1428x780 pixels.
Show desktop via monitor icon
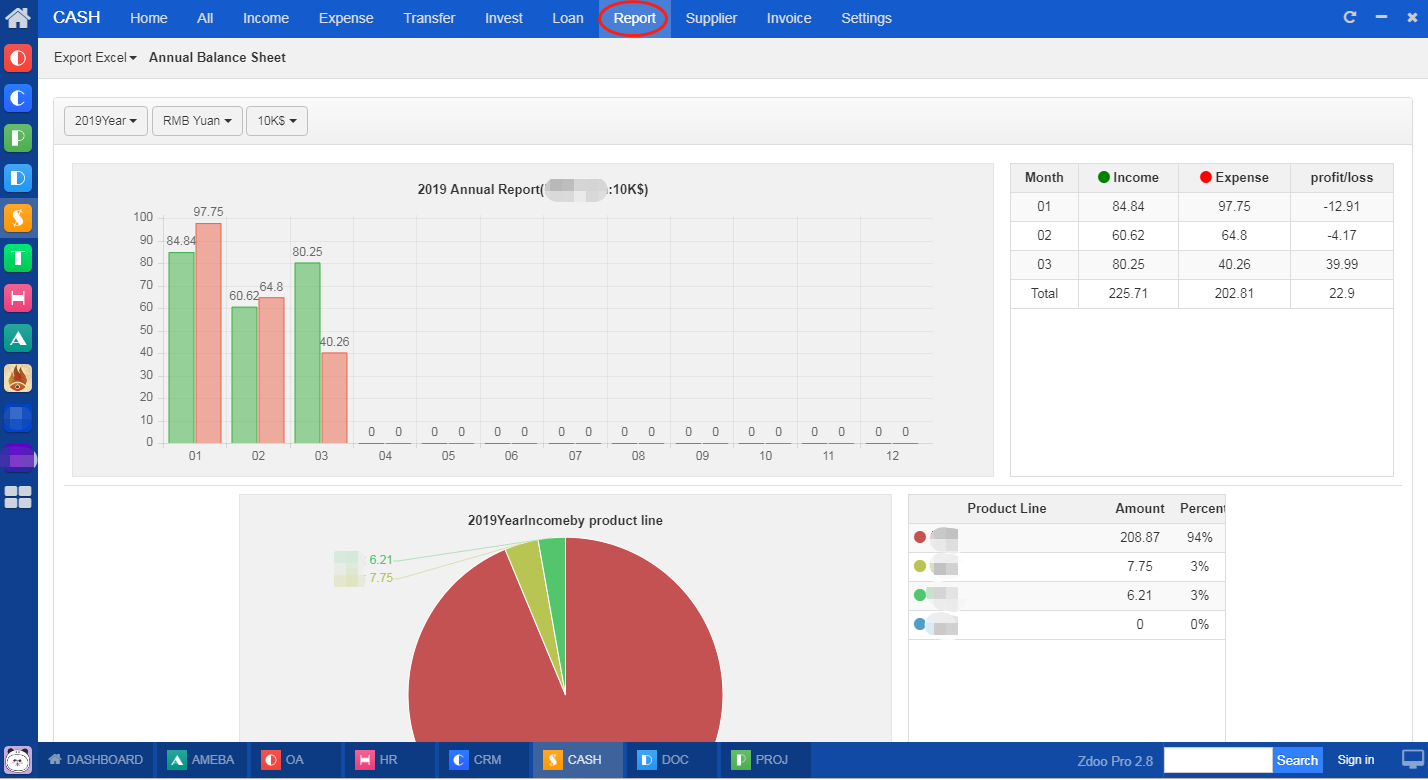pos(1413,760)
